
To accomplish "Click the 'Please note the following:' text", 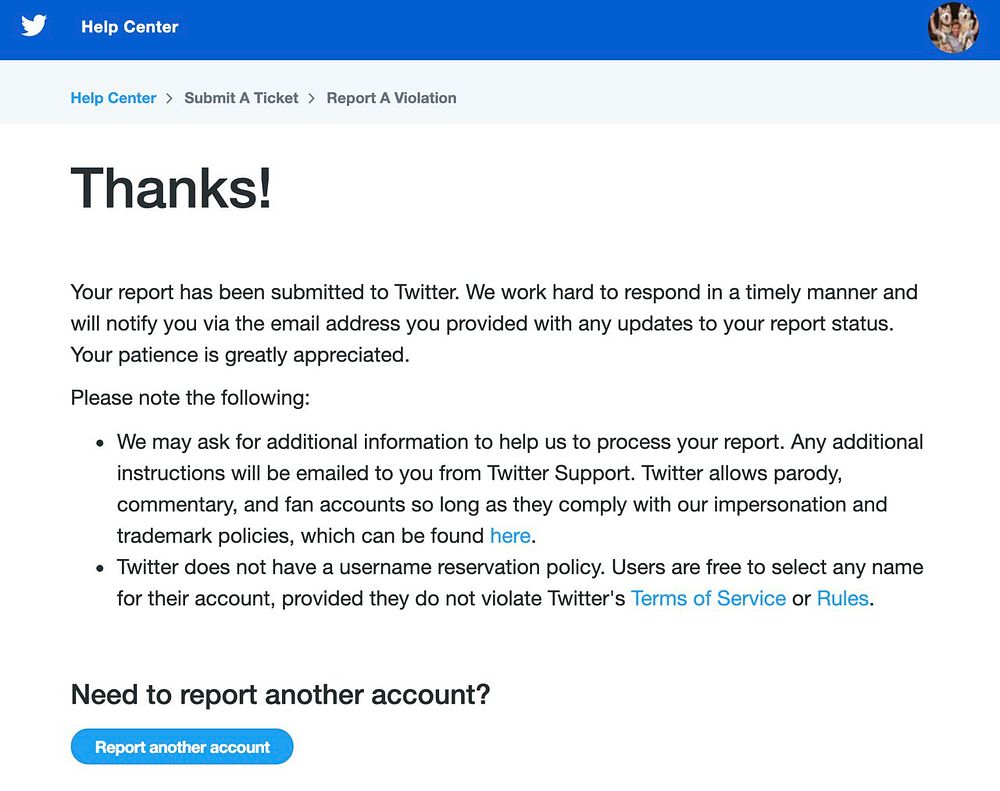I will point(190,398).
